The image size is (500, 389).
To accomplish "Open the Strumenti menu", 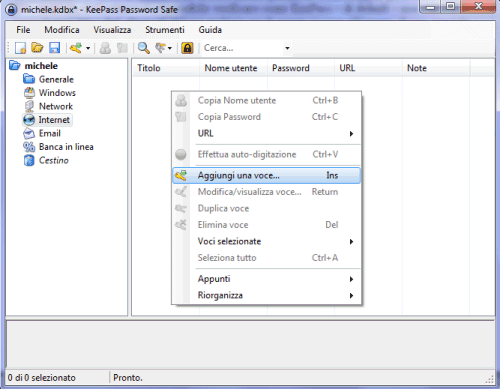I will pyautogui.click(x=165, y=30).
